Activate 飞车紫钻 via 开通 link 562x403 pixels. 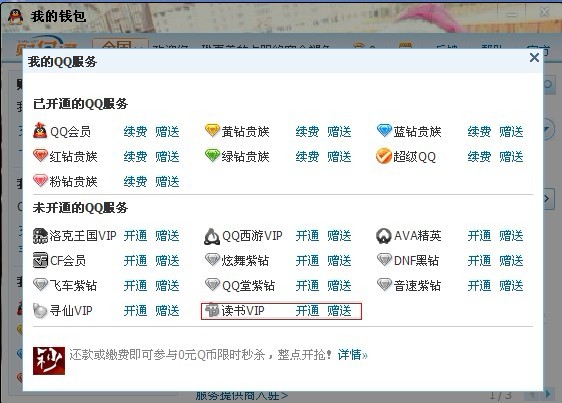(x=135, y=286)
